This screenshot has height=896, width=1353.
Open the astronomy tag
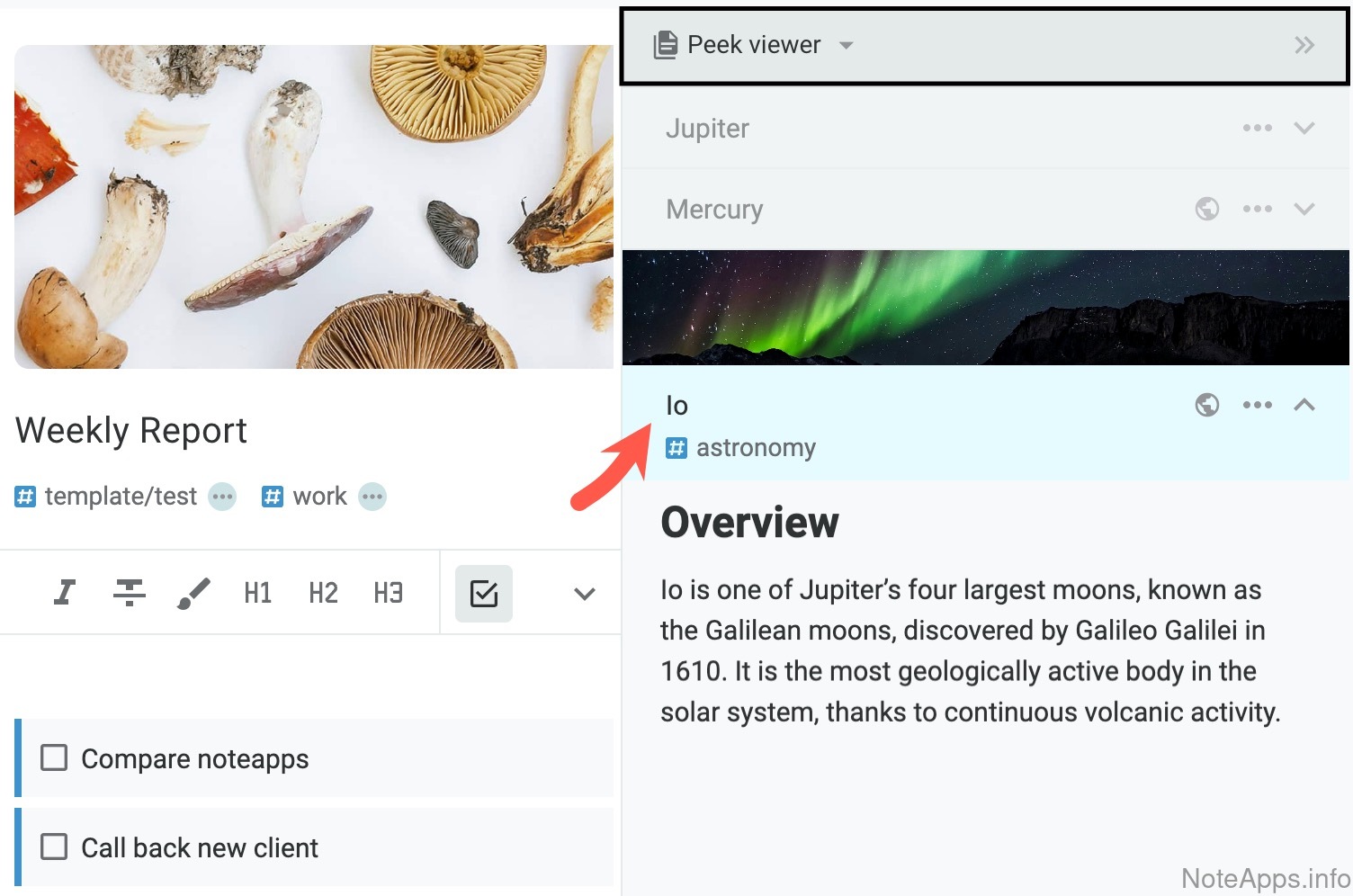(x=755, y=448)
